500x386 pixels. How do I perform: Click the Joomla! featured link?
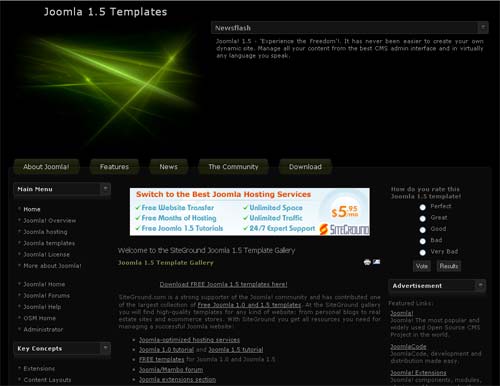coord(402,313)
